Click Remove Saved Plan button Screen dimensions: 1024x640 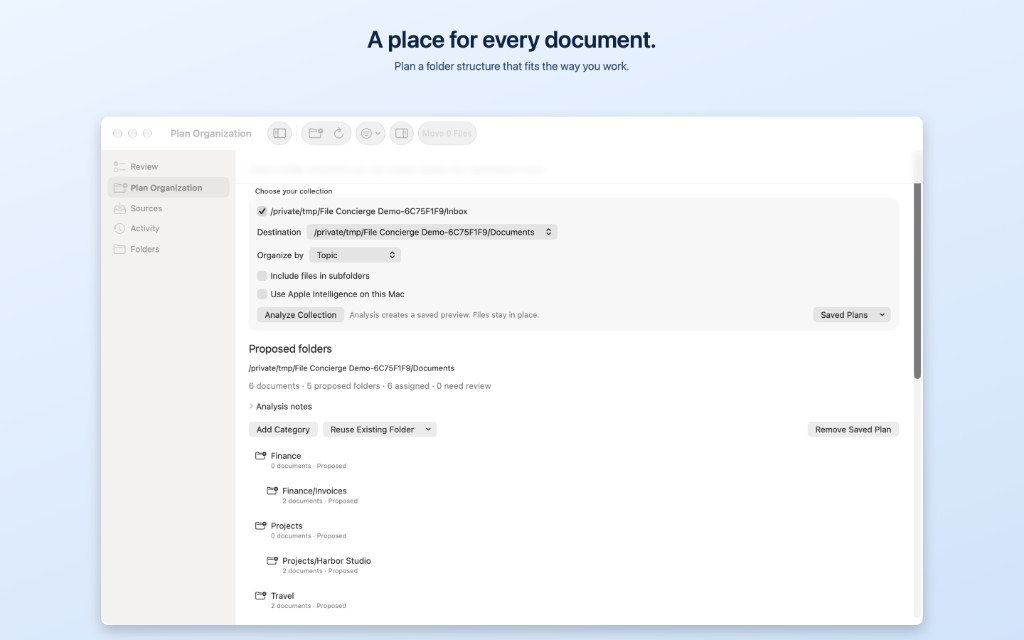[853, 430]
